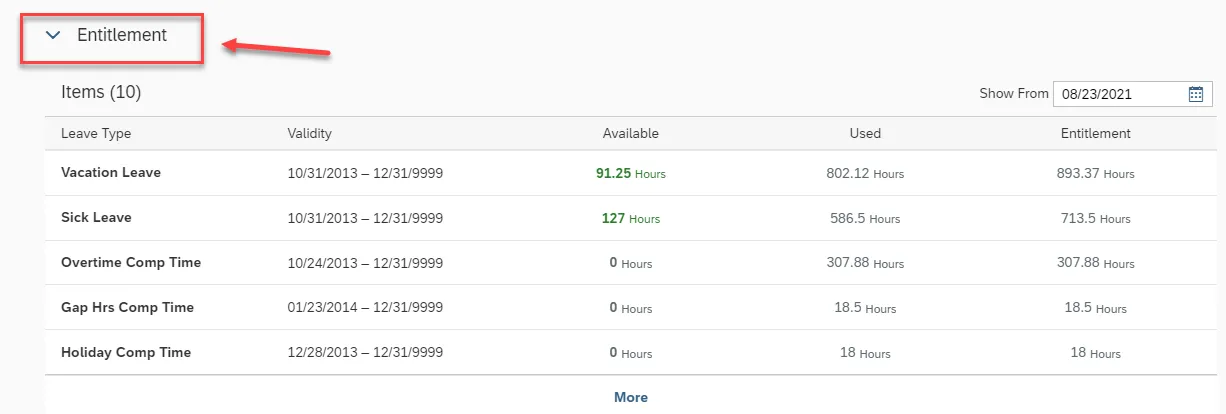The height and width of the screenshot is (414, 1226).
Task: Load more leave items via More
Action: point(630,397)
